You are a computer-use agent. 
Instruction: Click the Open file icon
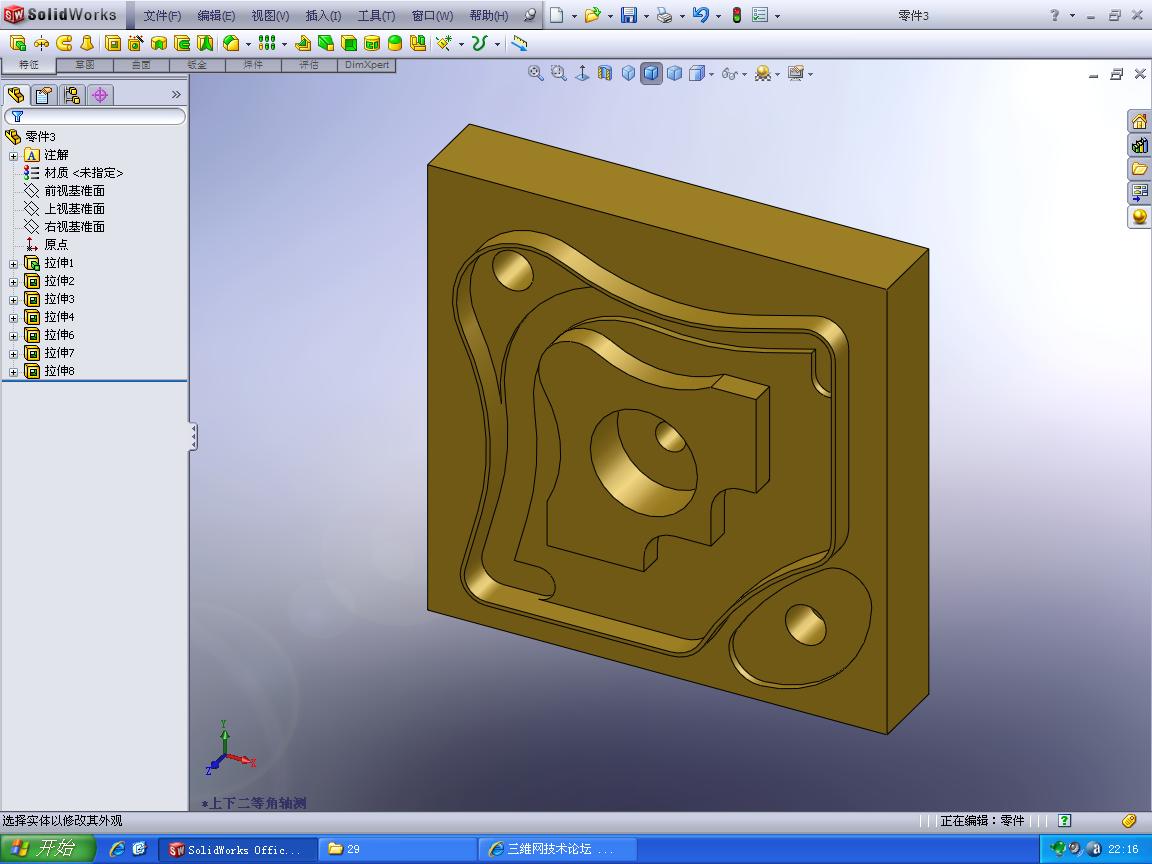592,15
